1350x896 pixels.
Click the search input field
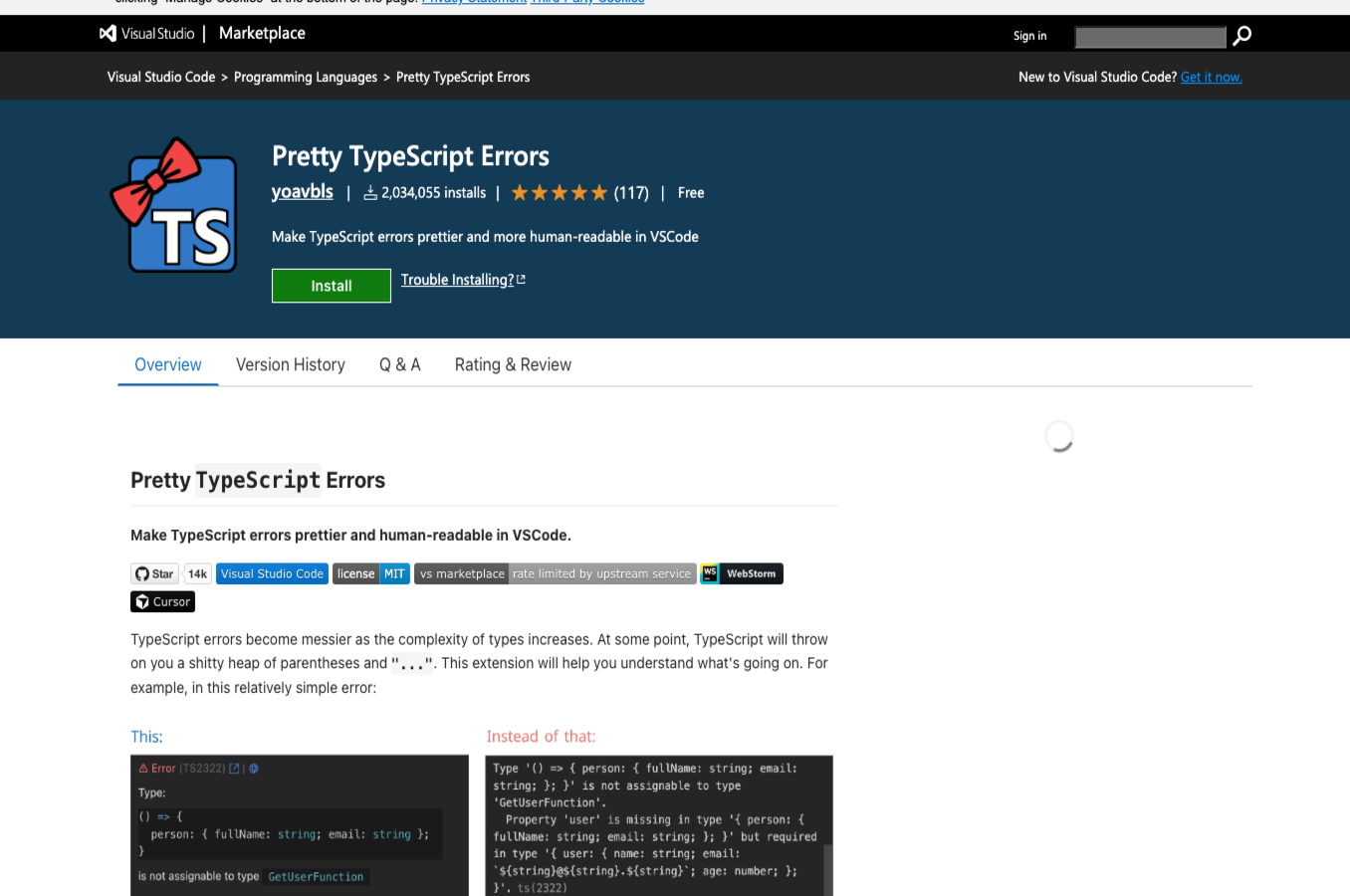click(1150, 36)
